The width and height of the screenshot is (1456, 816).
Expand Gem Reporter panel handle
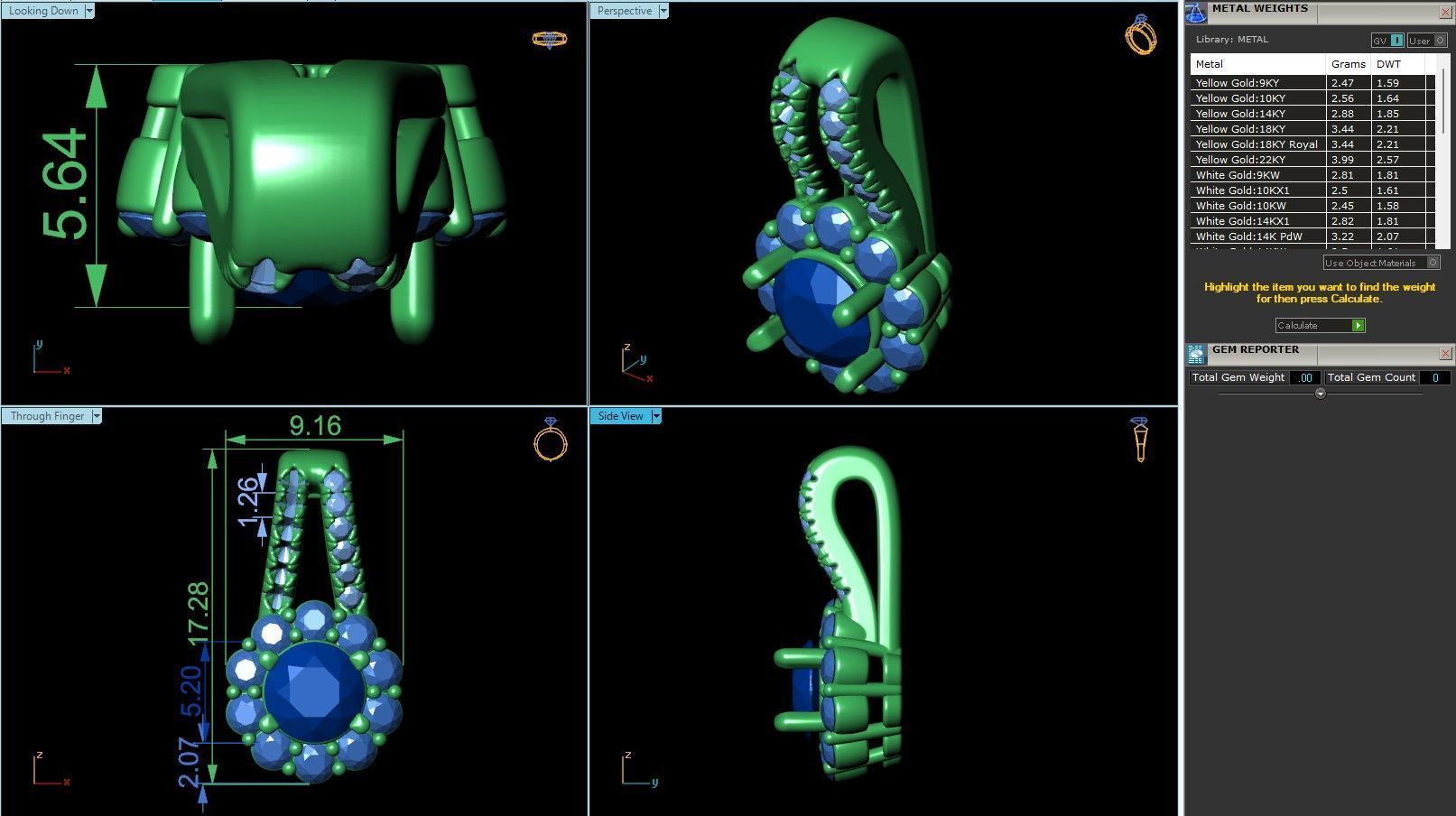point(1320,394)
